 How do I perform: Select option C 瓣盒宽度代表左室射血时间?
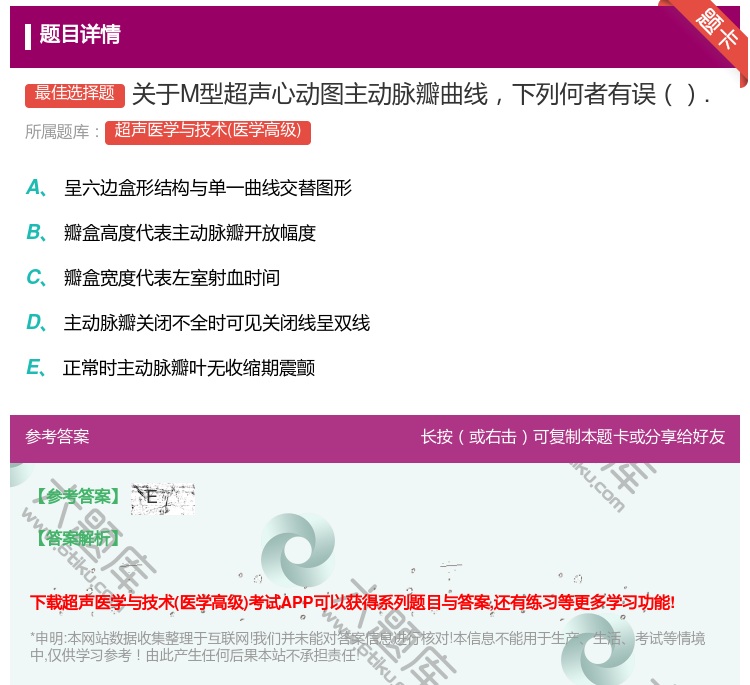[x=153, y=277]
